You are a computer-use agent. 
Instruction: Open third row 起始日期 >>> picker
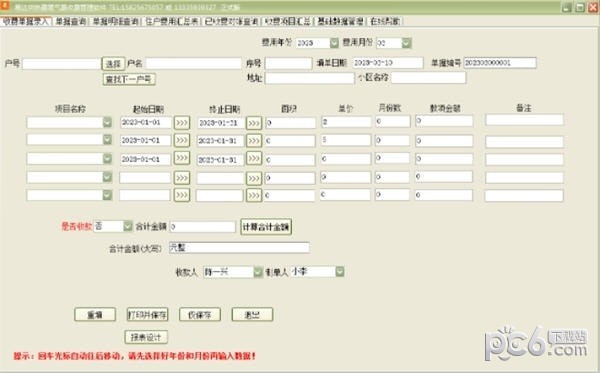coord(182,158)
